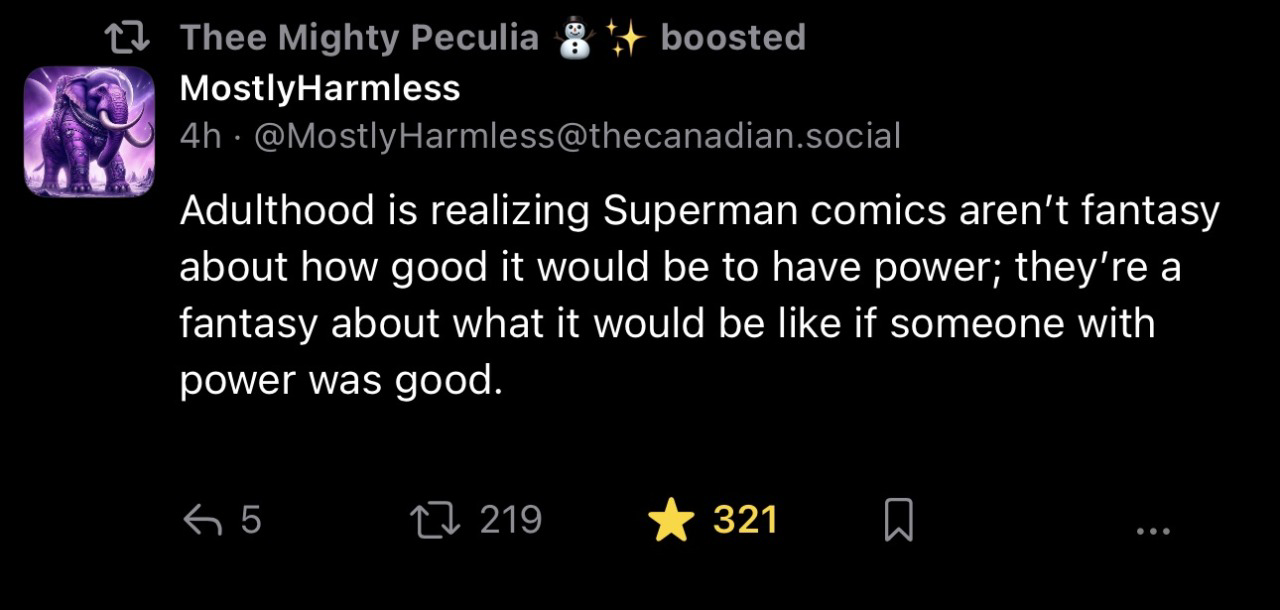Open the purple mammoth avatar profile
The image size is (1280, 610).
click(x=89, y=131)
